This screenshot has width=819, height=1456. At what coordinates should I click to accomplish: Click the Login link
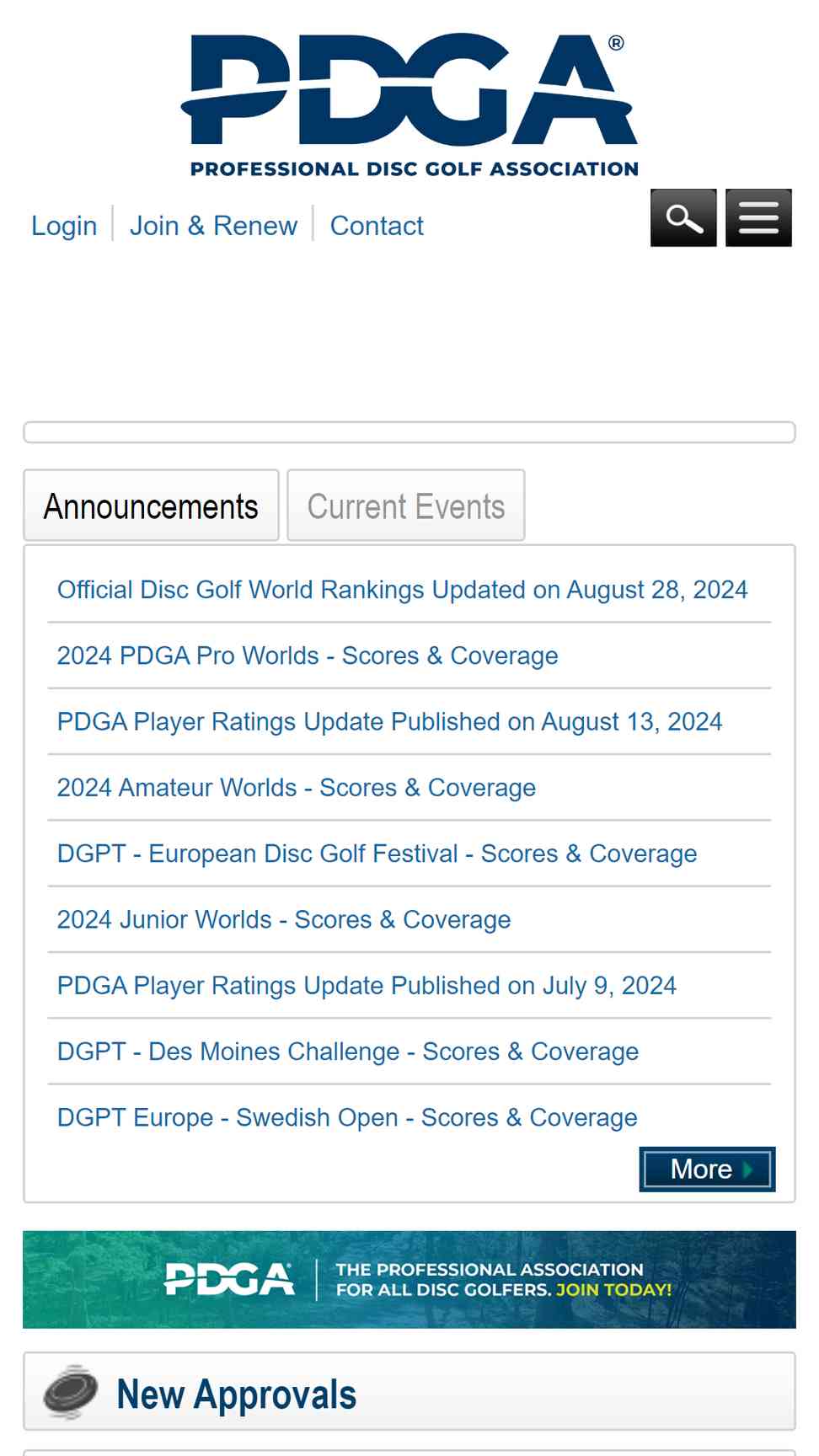pyautogui.click(x=64, y=226)
